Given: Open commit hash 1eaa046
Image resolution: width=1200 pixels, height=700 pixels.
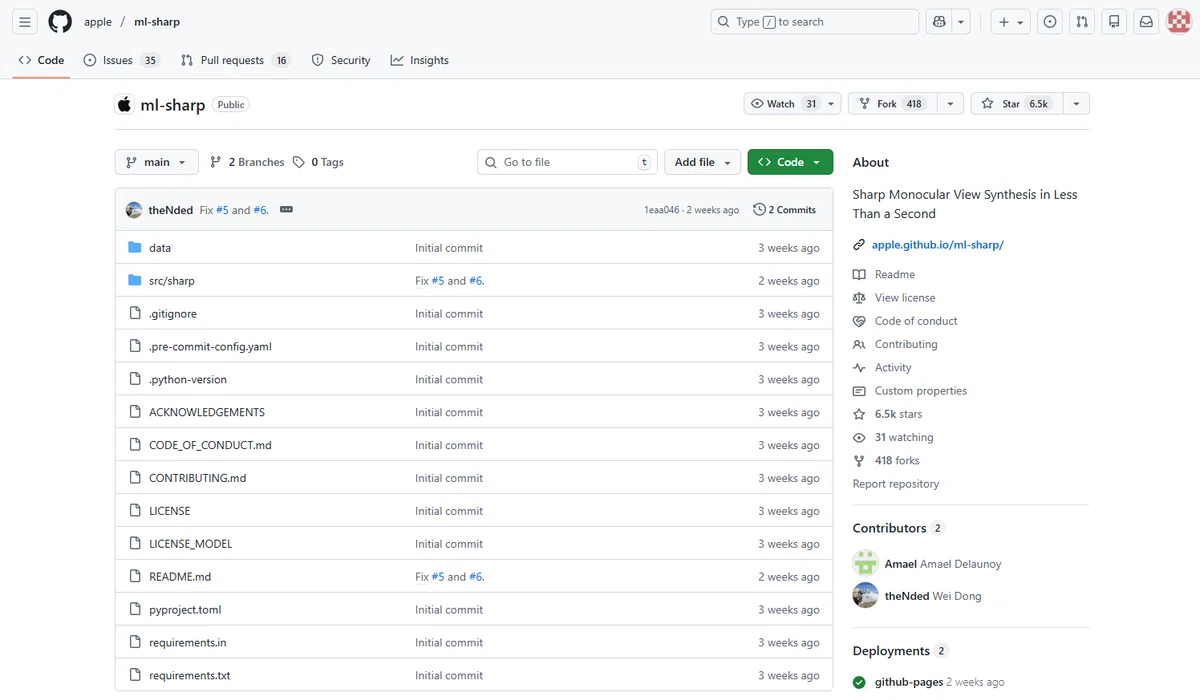Looking at the screenshot, I should point(662,210).
